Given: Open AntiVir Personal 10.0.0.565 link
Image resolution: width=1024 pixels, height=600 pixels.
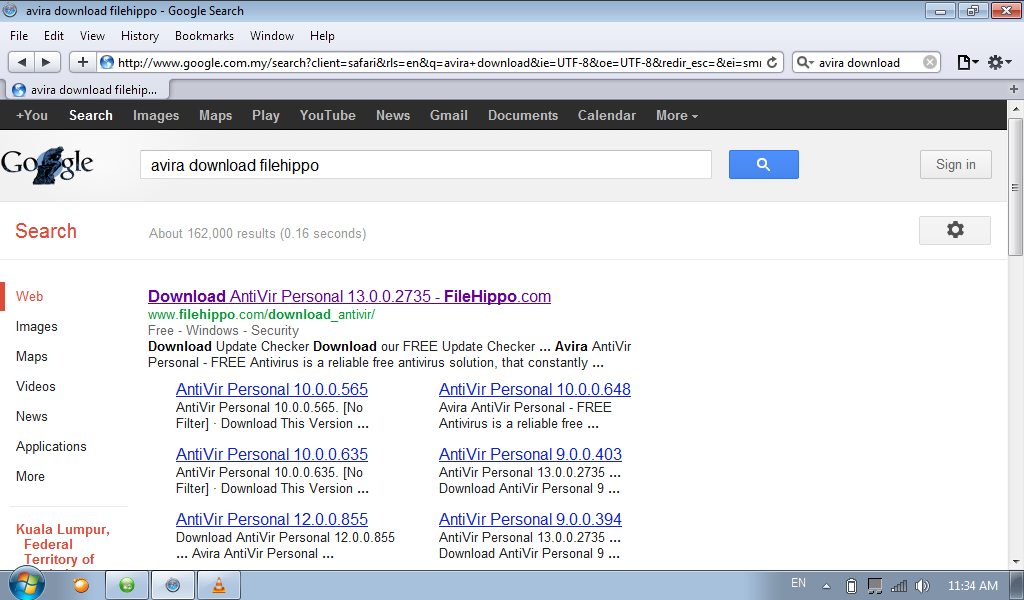Looking at the screenshot, I should [x=272, y=389].
